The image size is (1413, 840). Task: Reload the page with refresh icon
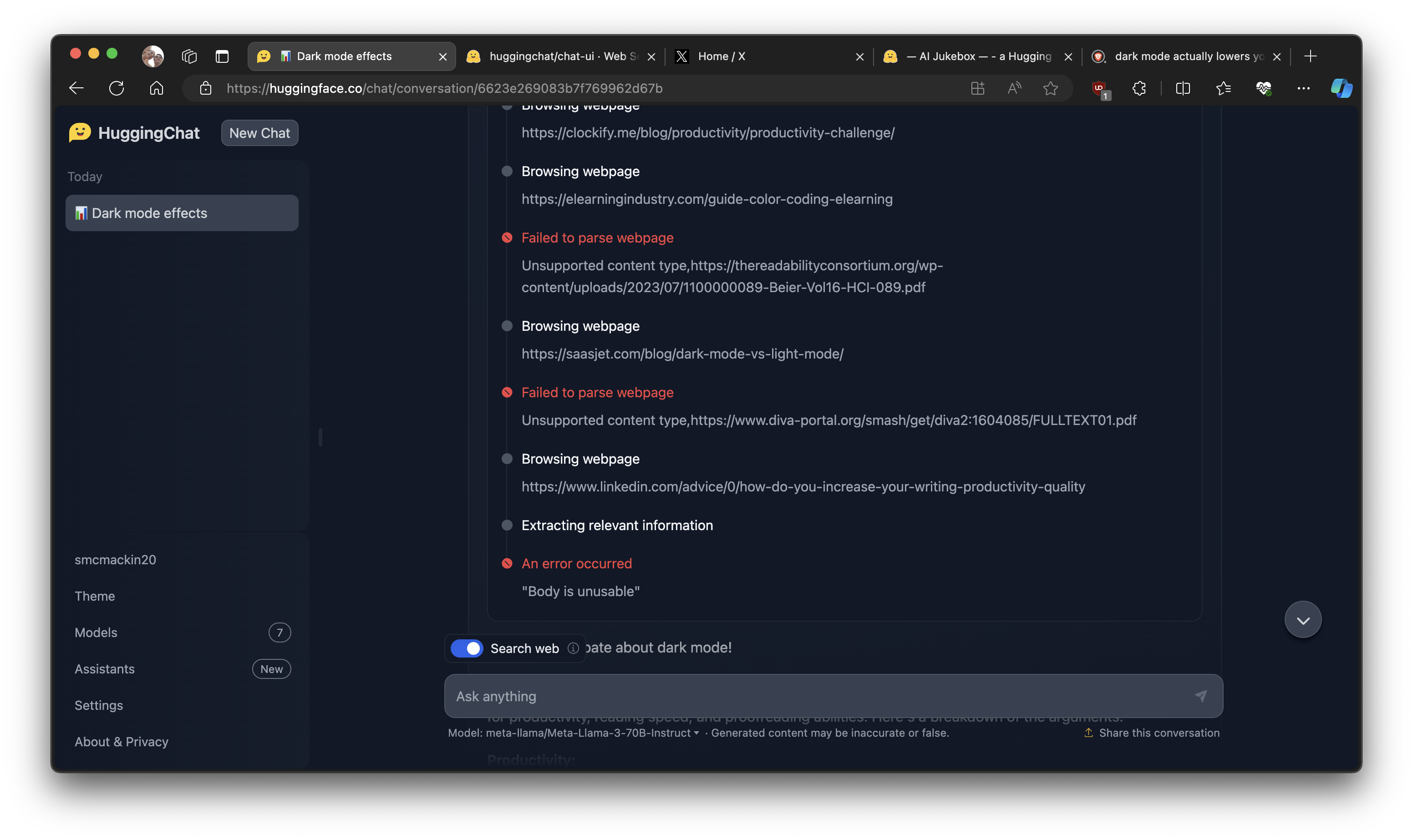point(117,88)
